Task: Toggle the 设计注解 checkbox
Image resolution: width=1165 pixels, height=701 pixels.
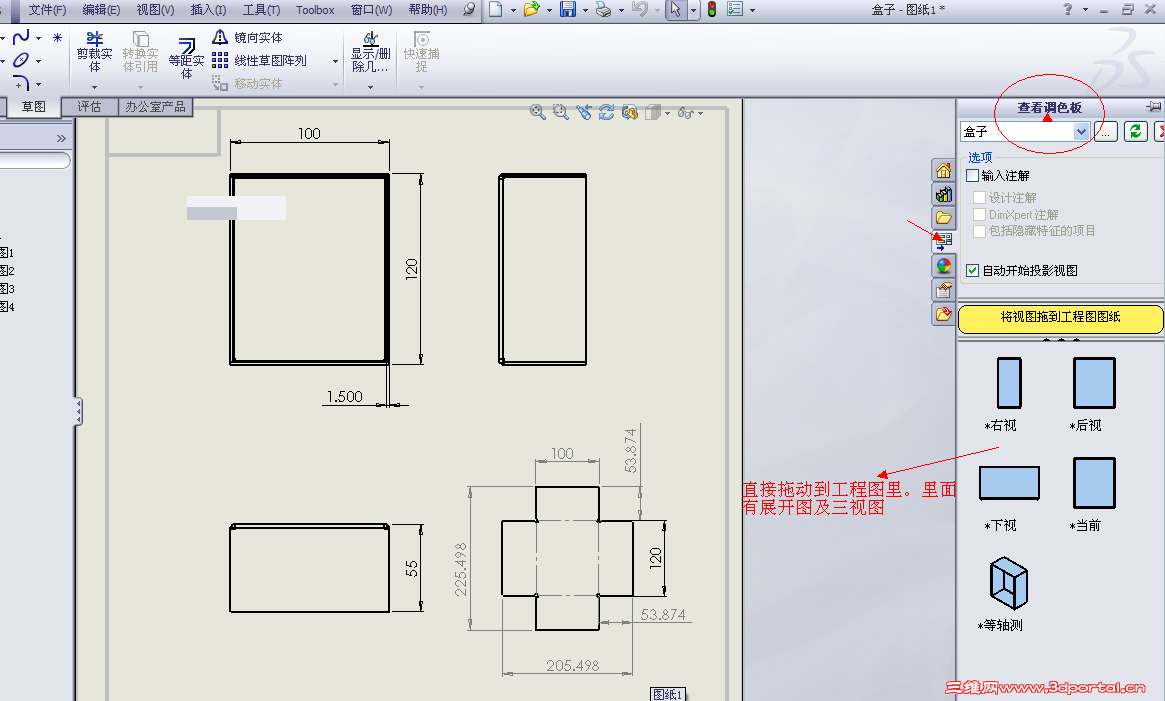Action: (979, 197)
